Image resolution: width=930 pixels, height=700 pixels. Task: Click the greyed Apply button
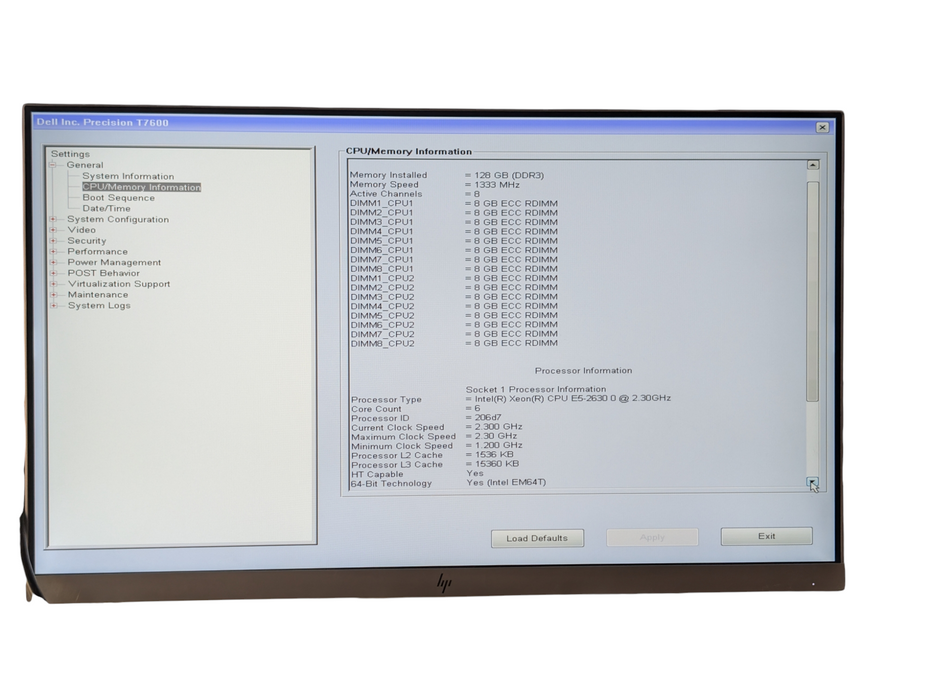coord(652,537)
